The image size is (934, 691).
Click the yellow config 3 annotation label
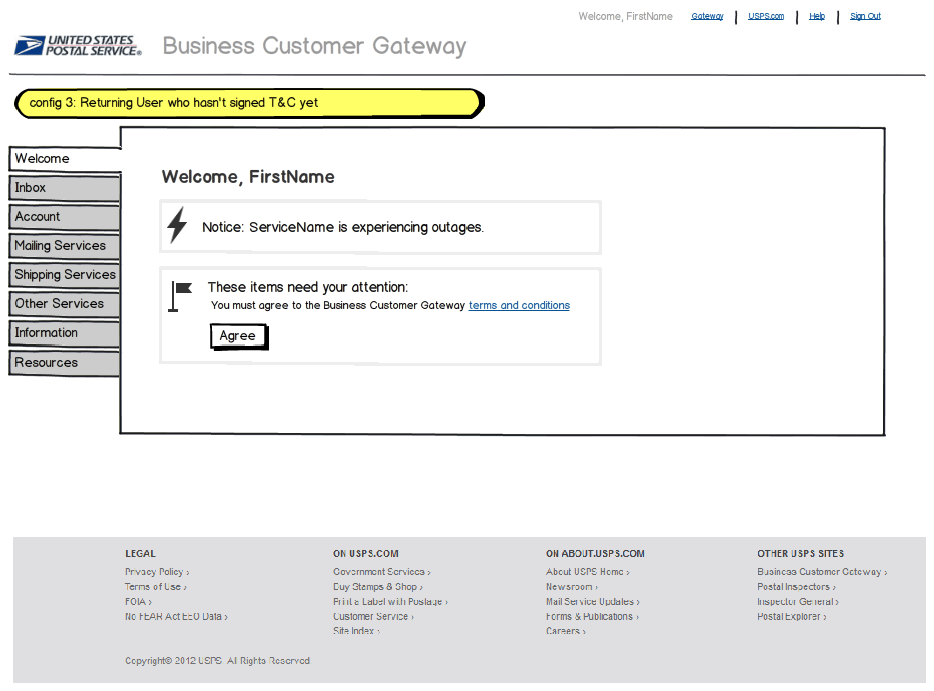(x=249, y=103)
